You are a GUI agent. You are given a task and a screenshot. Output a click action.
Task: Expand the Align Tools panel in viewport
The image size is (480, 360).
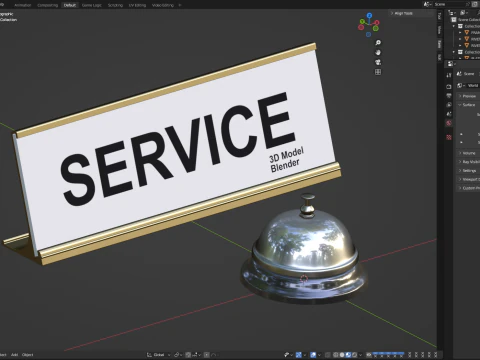(x=402, y=13)
